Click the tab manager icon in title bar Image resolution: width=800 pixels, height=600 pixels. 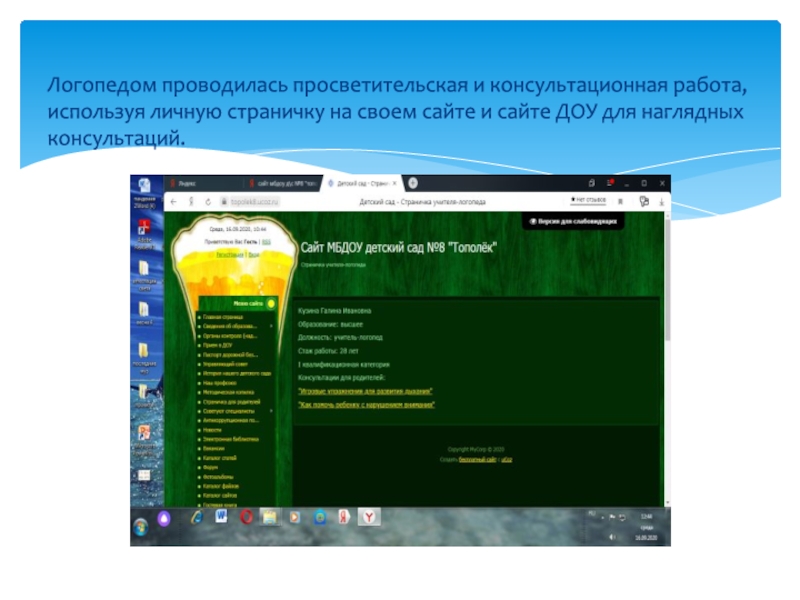pos(592,183)
